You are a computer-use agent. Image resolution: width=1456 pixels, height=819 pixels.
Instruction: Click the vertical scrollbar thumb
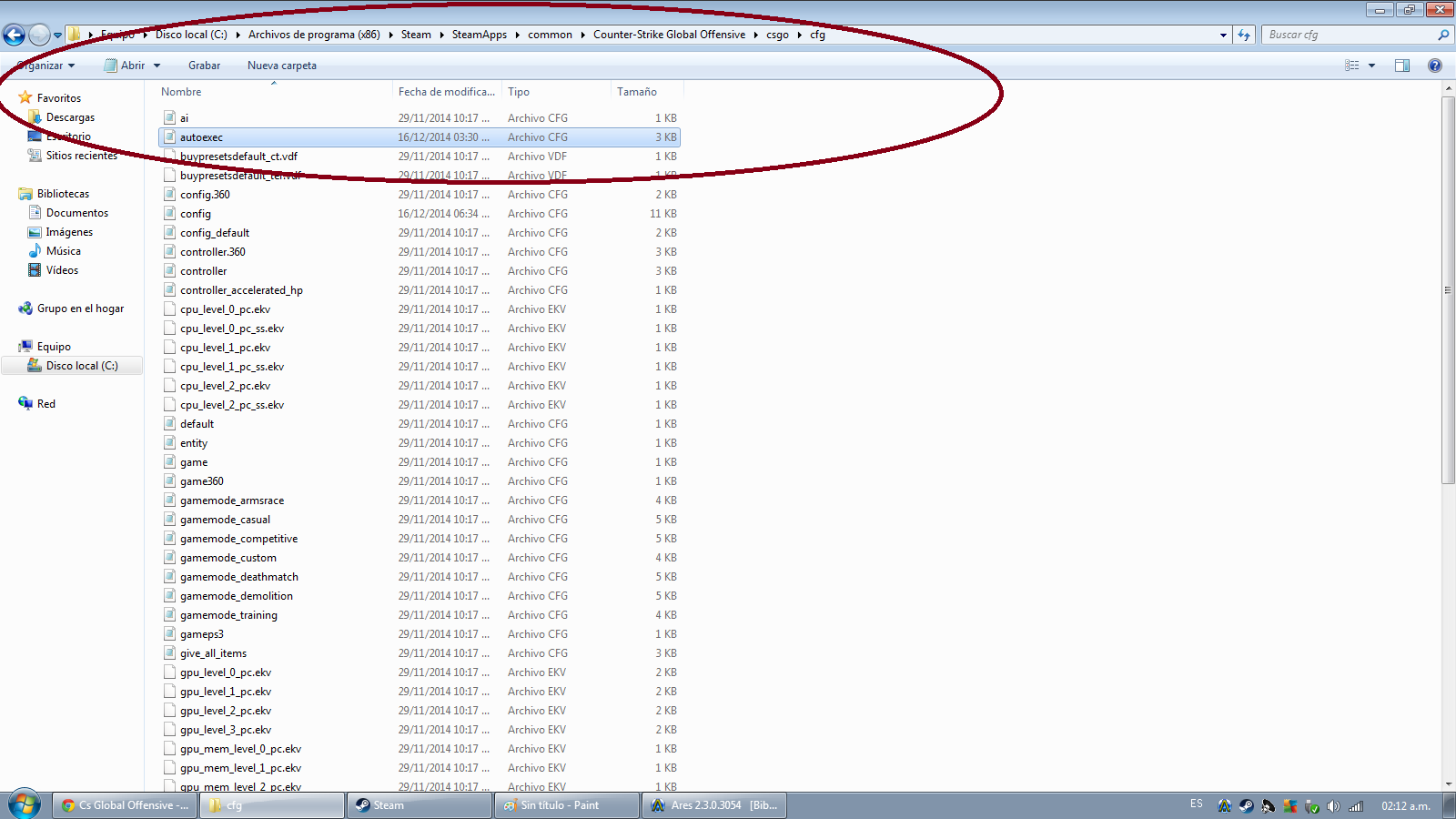(x=1448, y=289)
